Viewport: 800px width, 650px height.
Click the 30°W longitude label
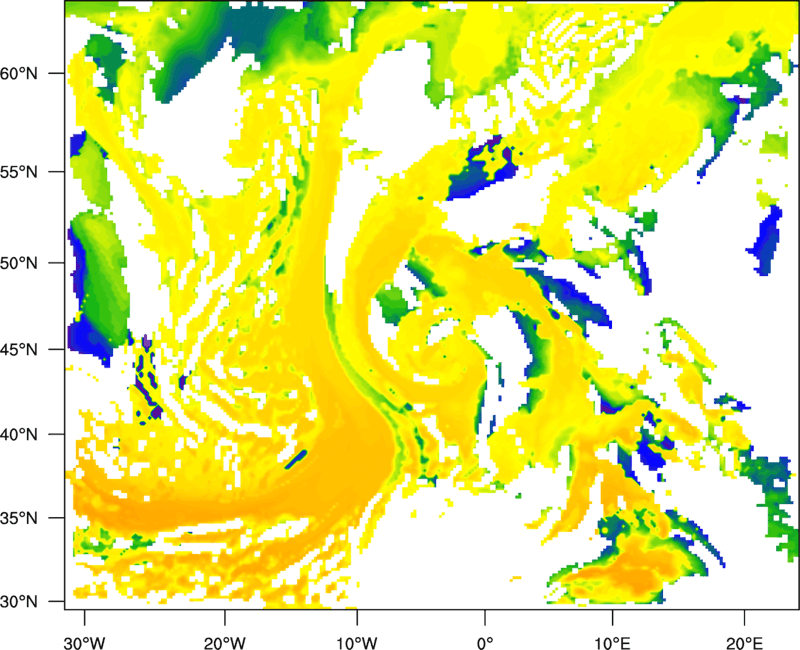click(85, 643)
